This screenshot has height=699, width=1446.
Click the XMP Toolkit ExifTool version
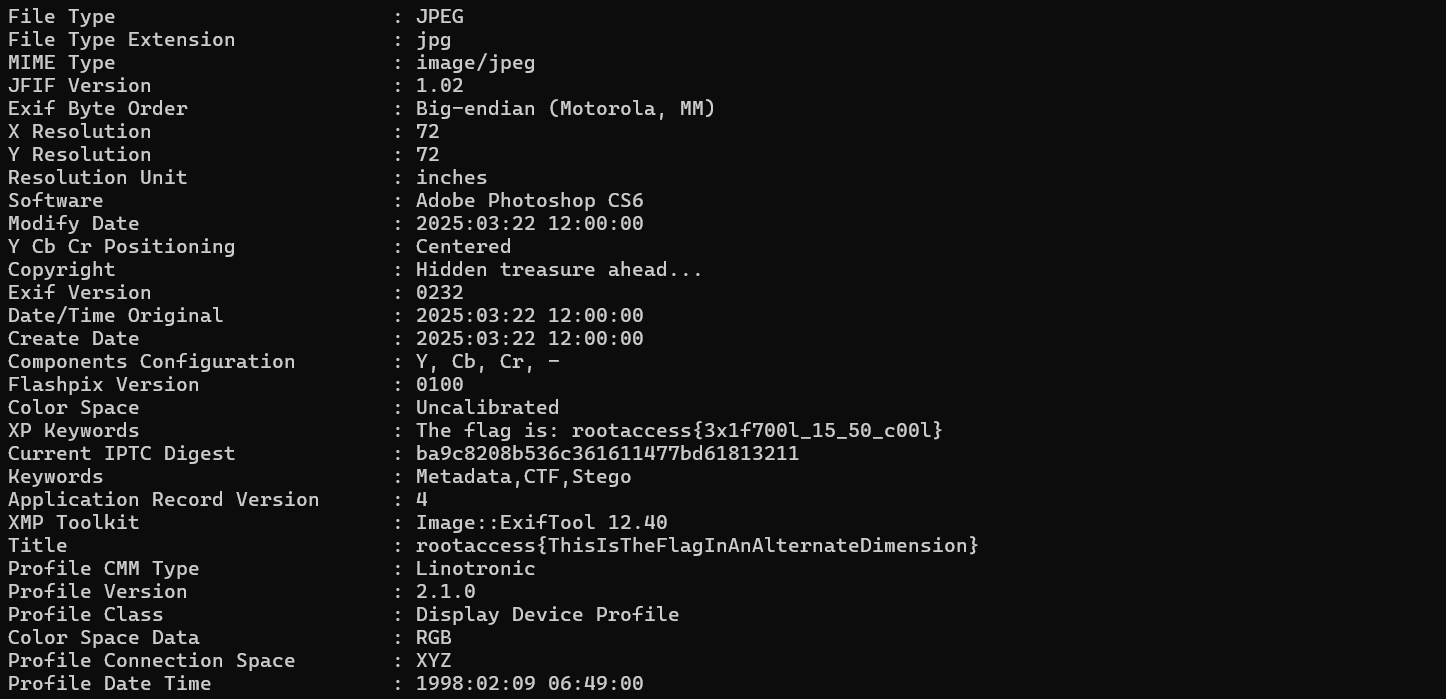(541, 522)
